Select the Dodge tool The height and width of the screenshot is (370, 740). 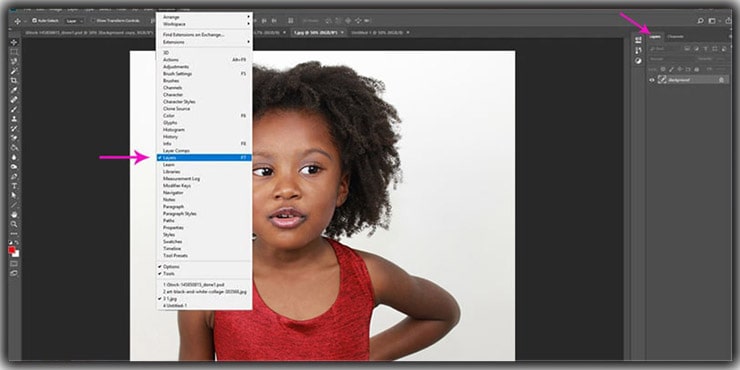tap(14, 166)
